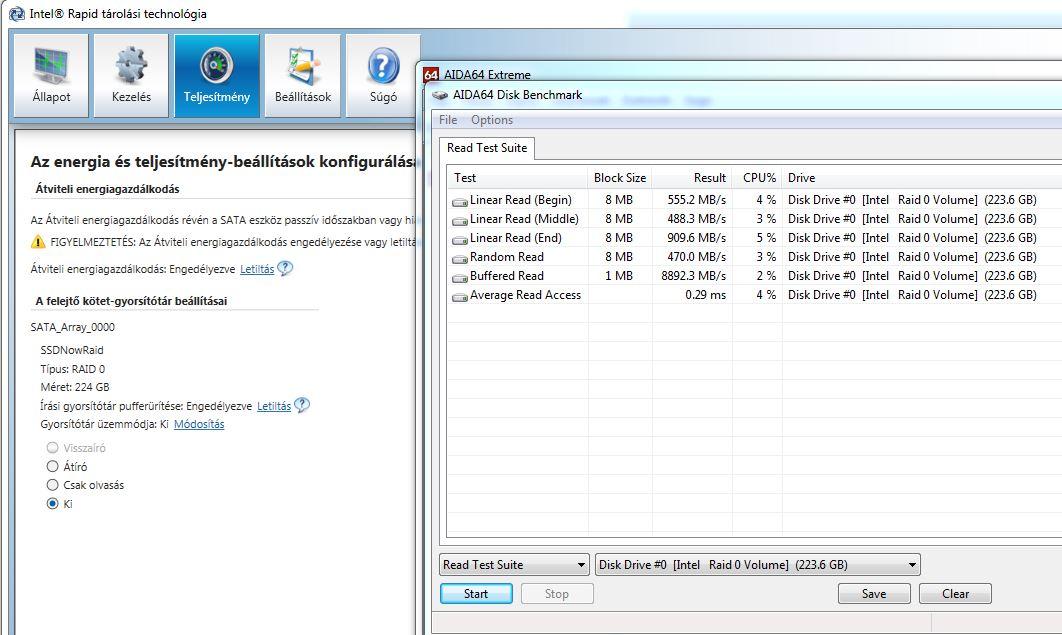Screen dimensions: 1062x635
Task: Click the Típus: RAID 0 text
Action: click(x=72, y=369)
